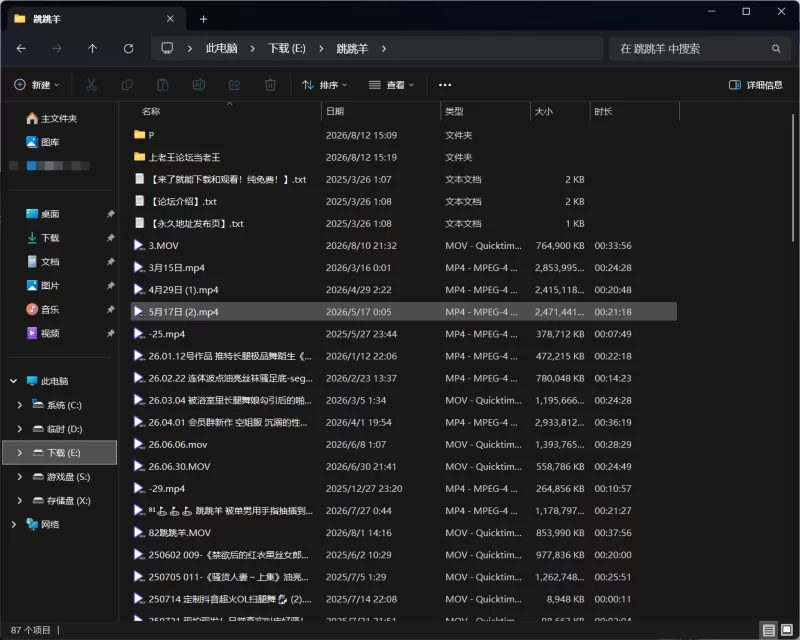Click the Rename toolbar icon

[198, 85]
